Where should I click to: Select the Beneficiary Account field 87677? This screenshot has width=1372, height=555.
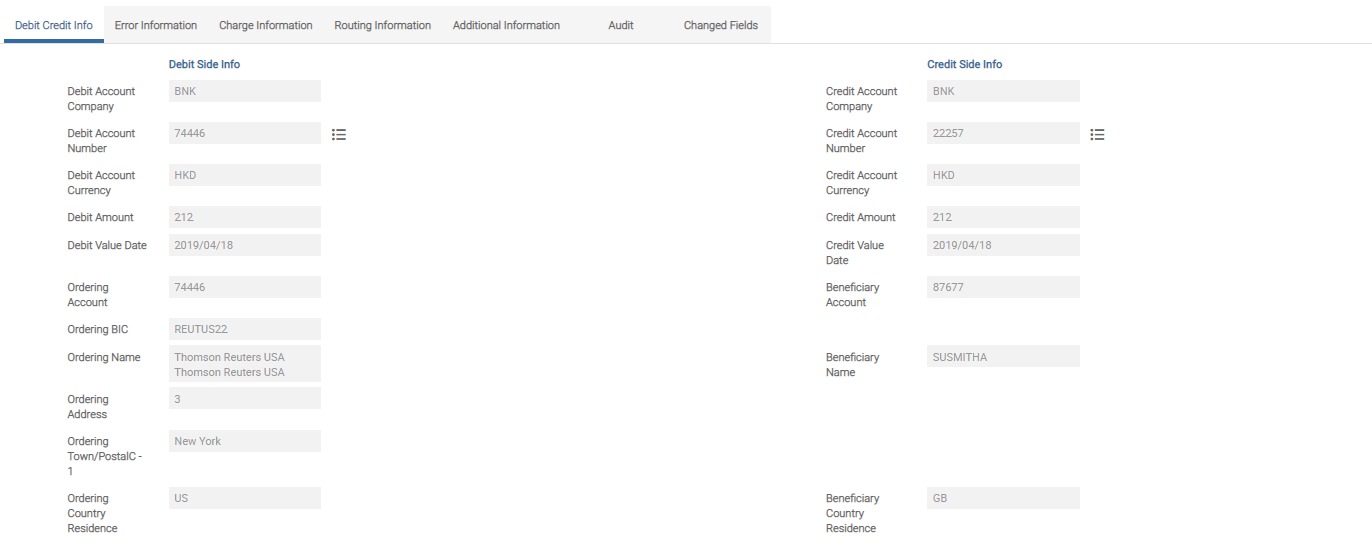(1003, 287)
